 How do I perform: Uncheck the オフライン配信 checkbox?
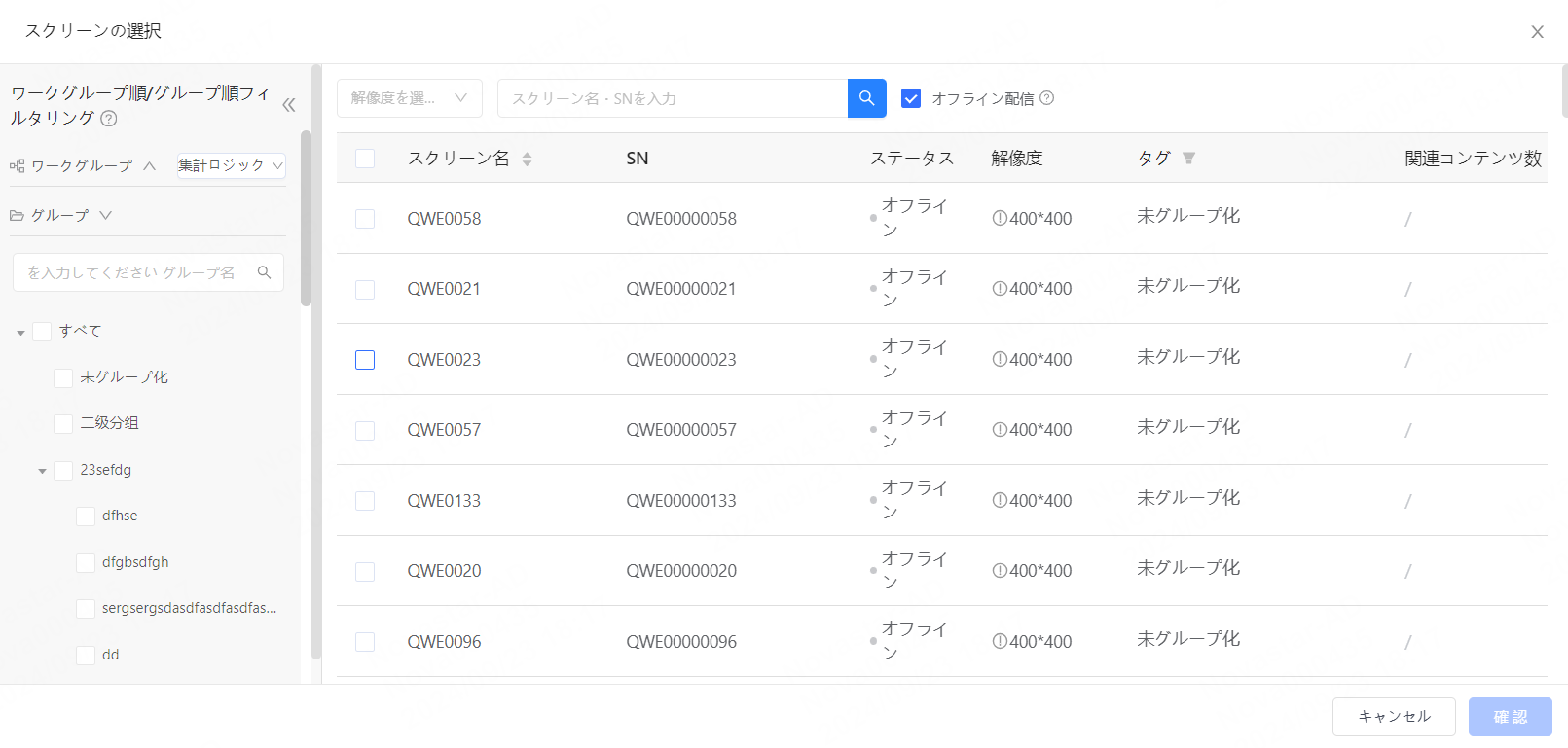point(911,98)
